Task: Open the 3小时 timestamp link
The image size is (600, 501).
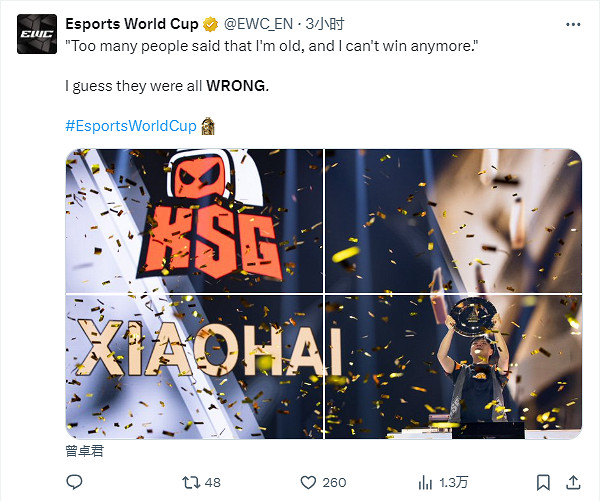Action: tap(324, 24)
